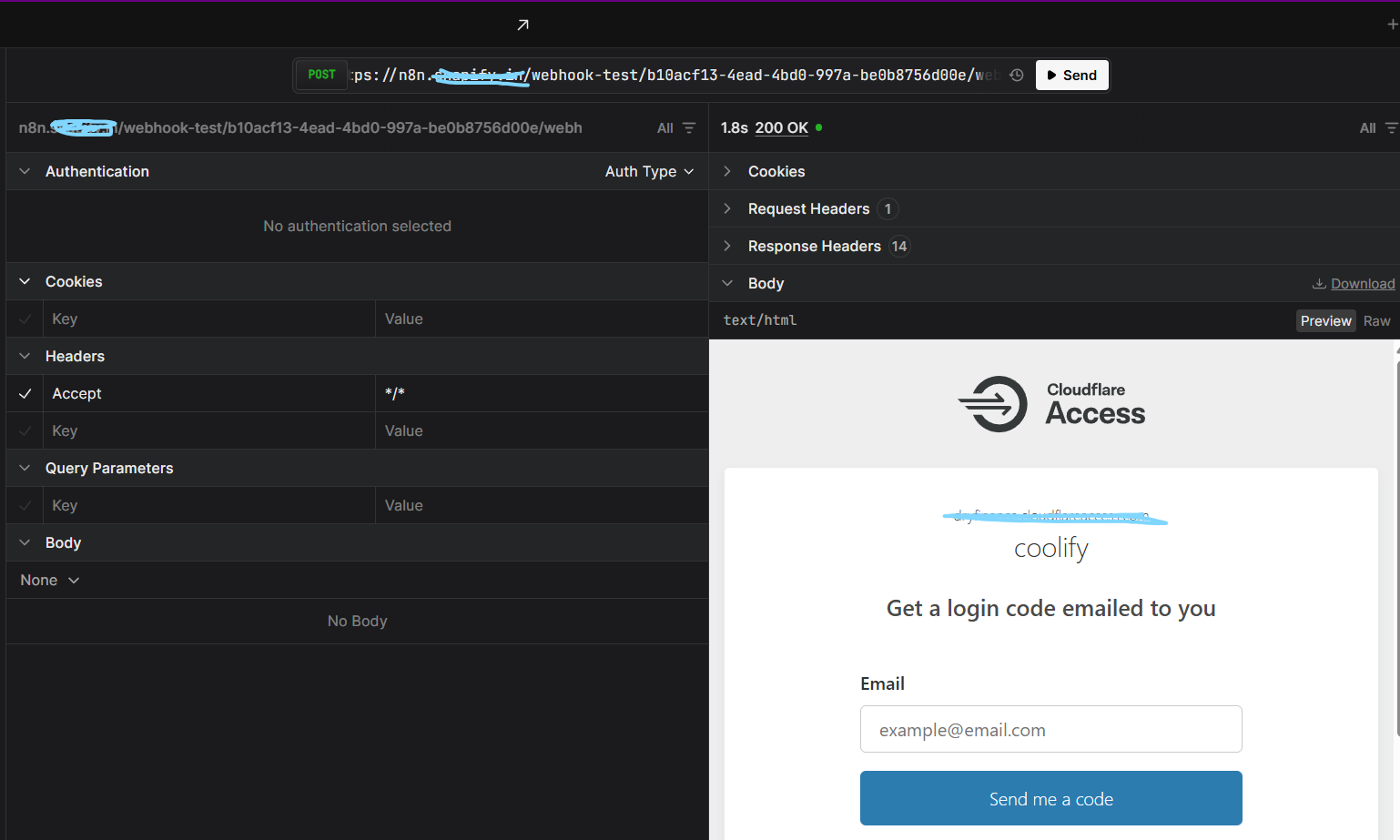The width and height of the screenshot is (1400, 840).
Task: Open the response section All filter
Action: point(1377,128)
